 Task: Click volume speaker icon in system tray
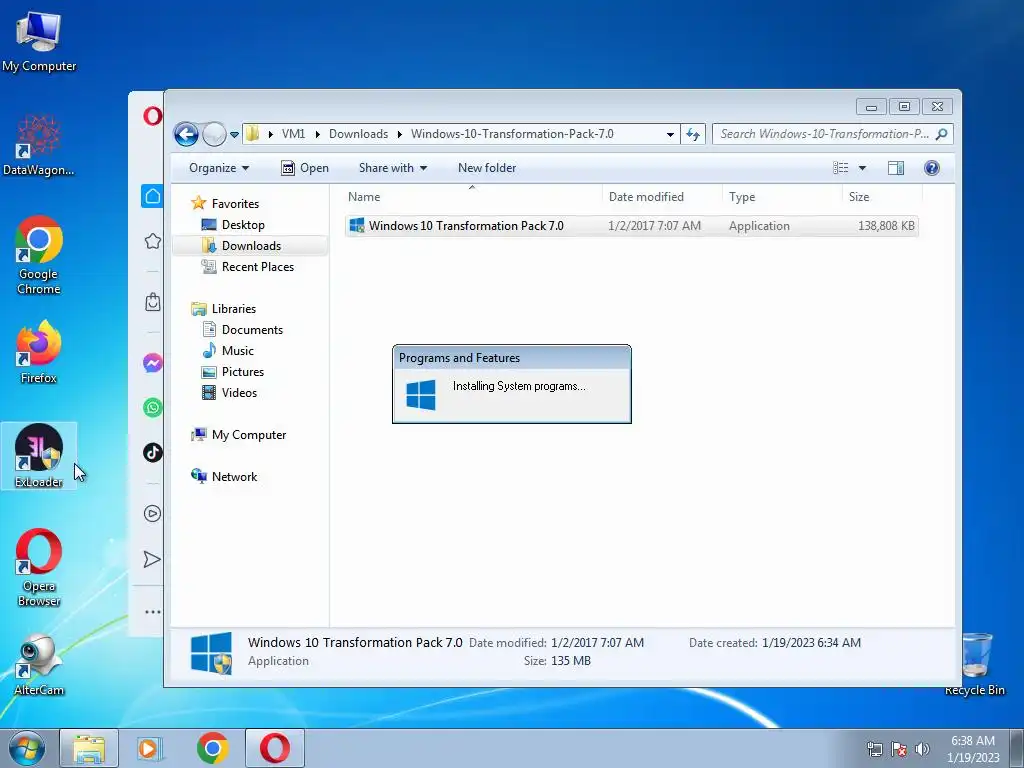(922, 749)
